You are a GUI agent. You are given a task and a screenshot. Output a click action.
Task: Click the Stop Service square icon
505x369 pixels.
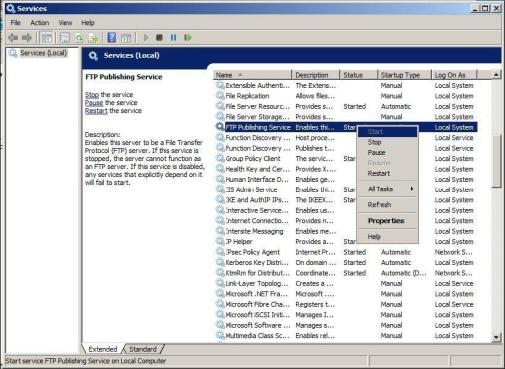tap(159, 38)
